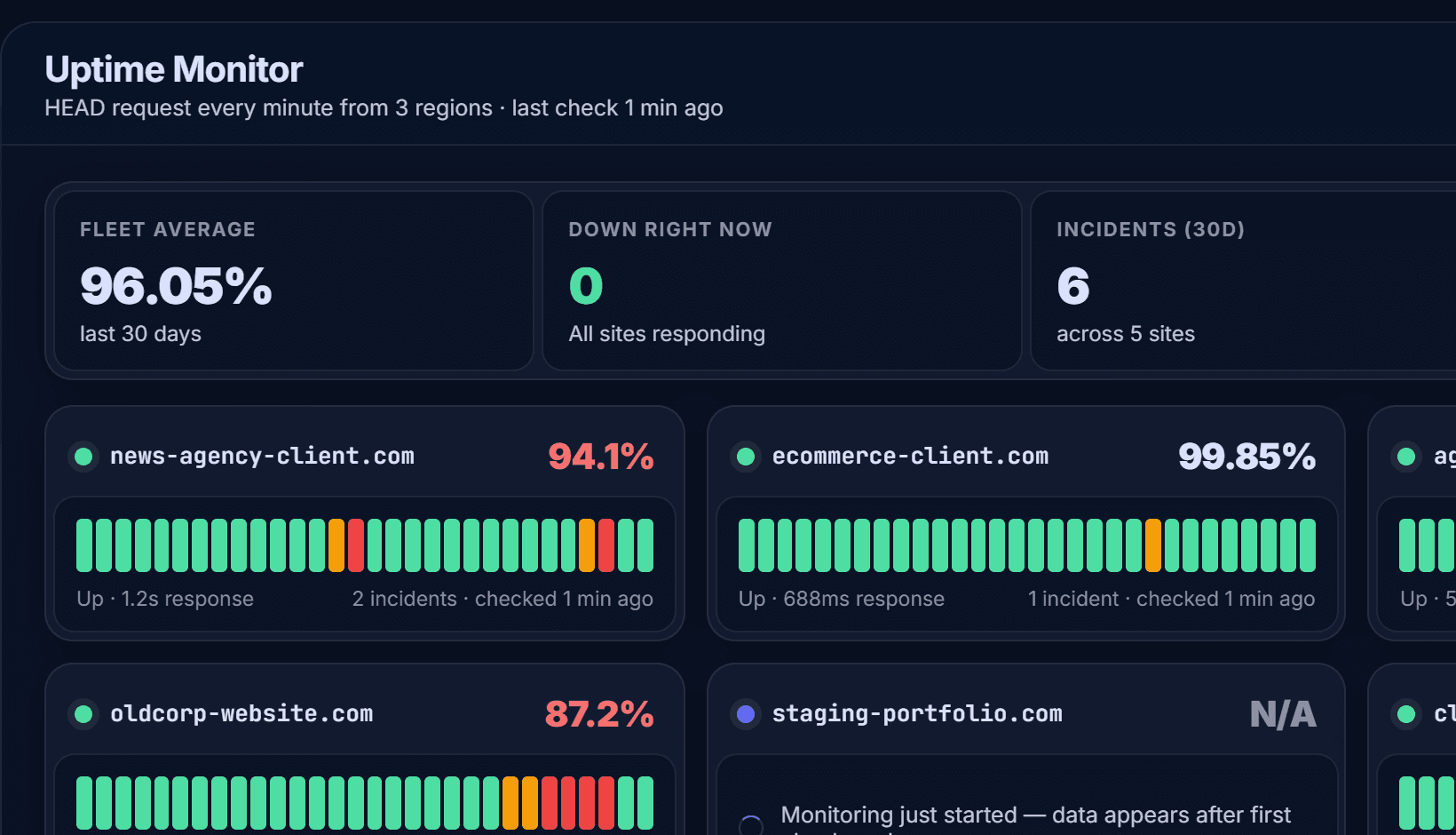Image resolution: width=1456 pixels, height=835 pixels.
Task: Open staging-portfolio.com site name
Action: (917, 714)
